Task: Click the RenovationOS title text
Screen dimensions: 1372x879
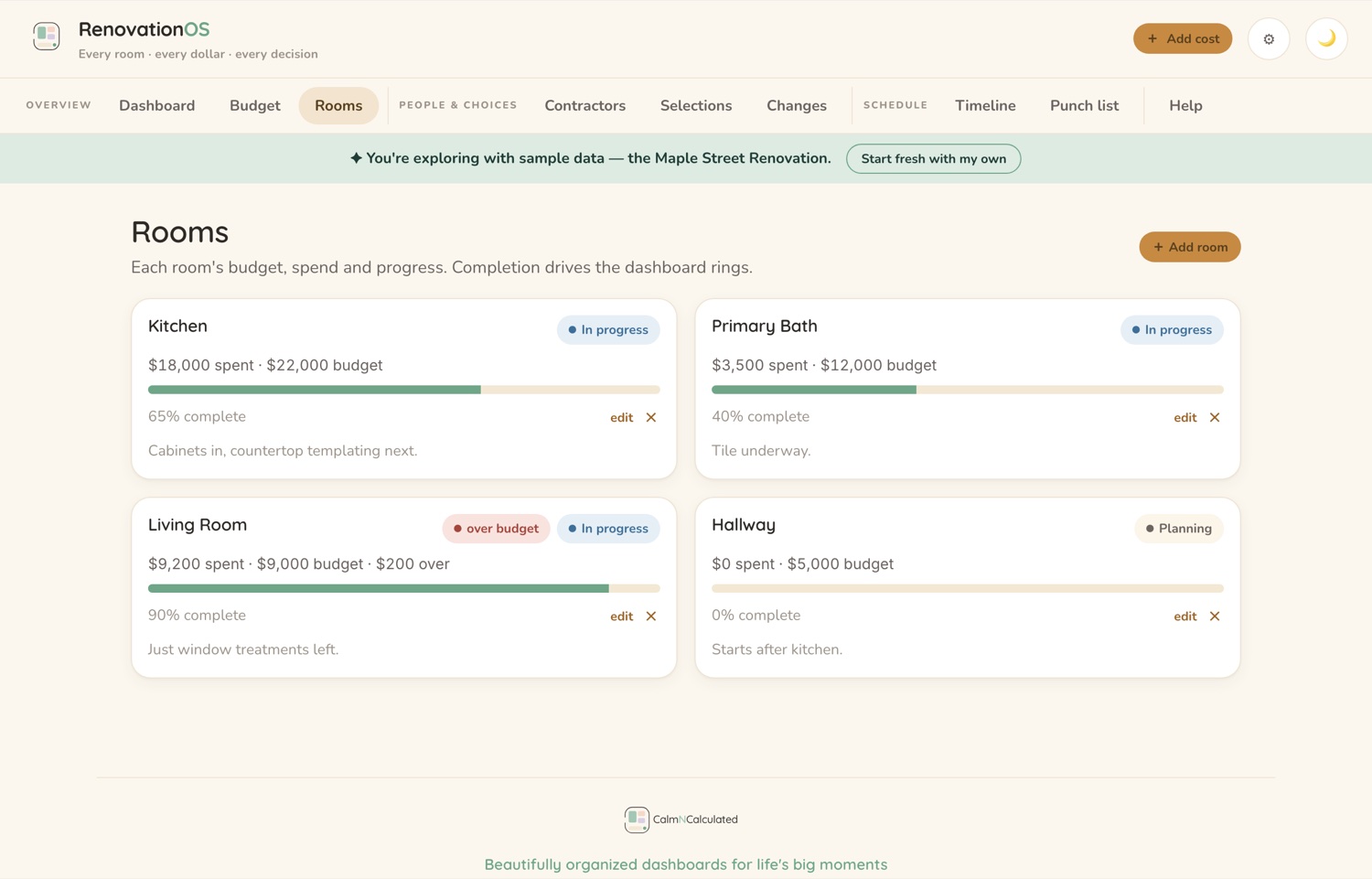Action: (145, 29)
